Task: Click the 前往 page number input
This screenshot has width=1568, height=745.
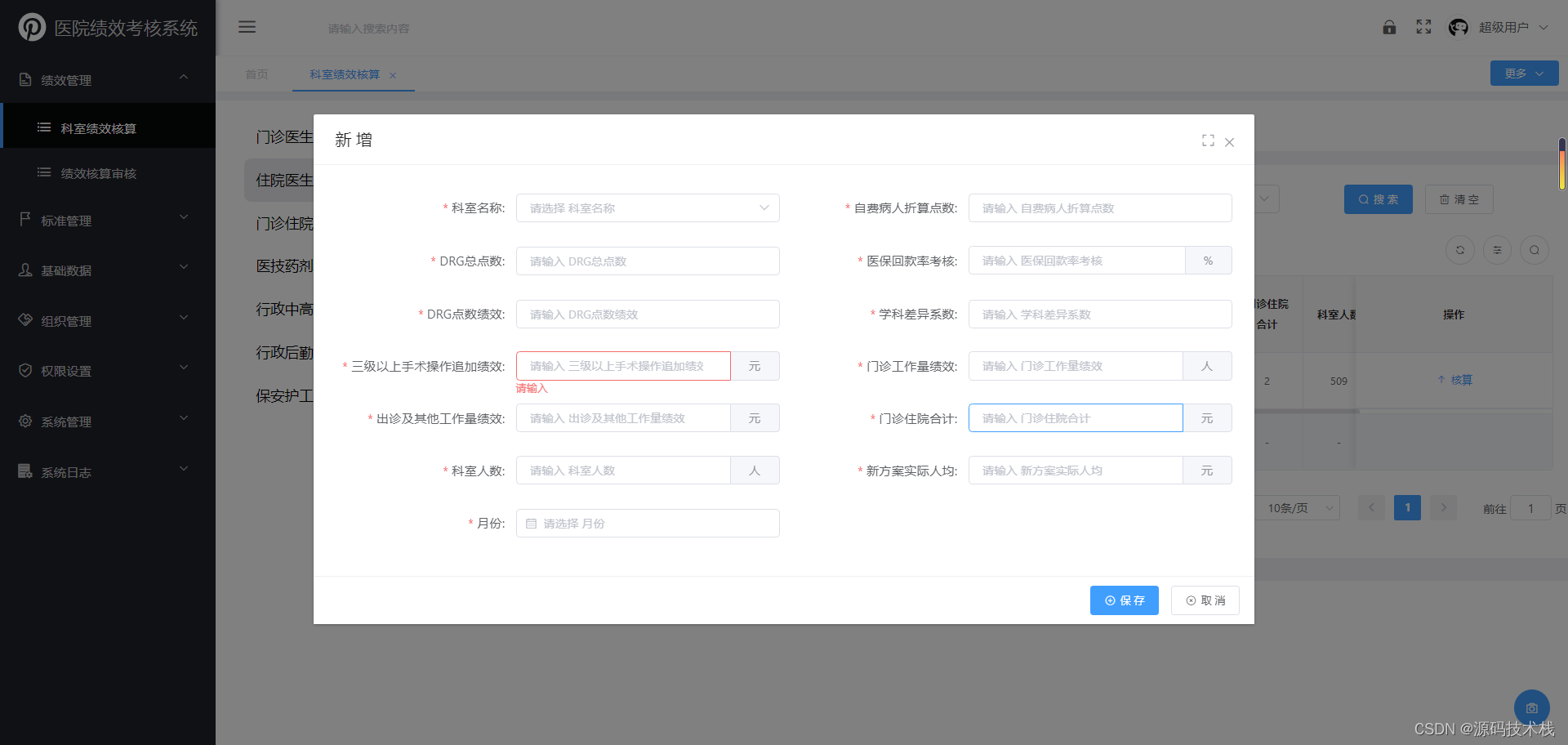Action: (x=1530, y=508)
